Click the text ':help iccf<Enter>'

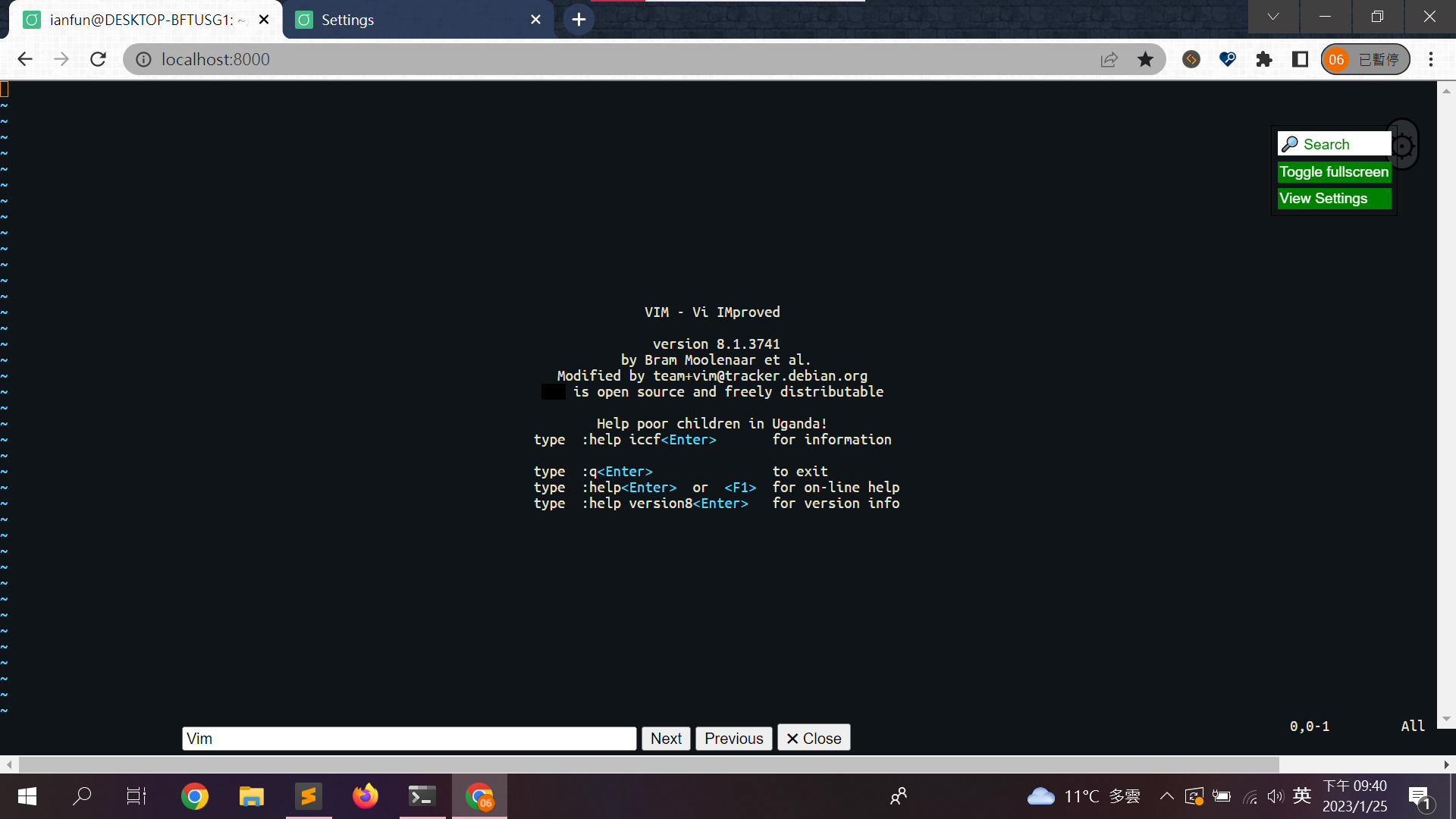(649, 440)
